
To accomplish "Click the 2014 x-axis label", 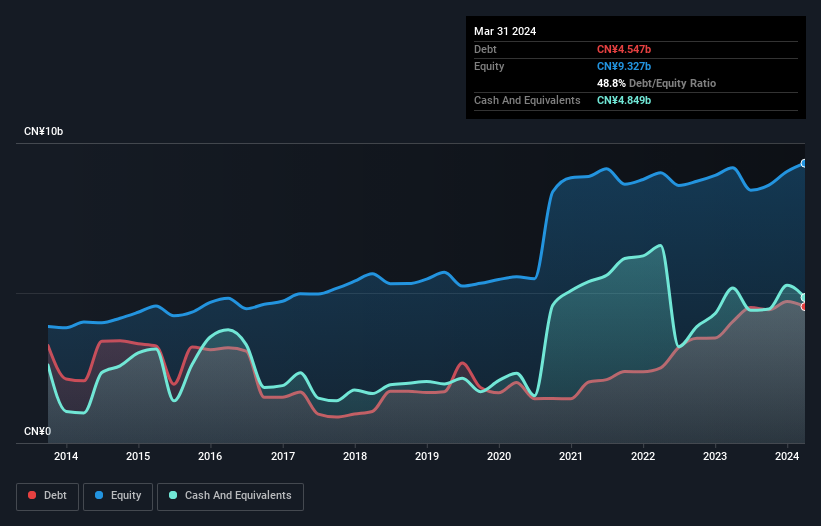I will [x=66, y=456].
